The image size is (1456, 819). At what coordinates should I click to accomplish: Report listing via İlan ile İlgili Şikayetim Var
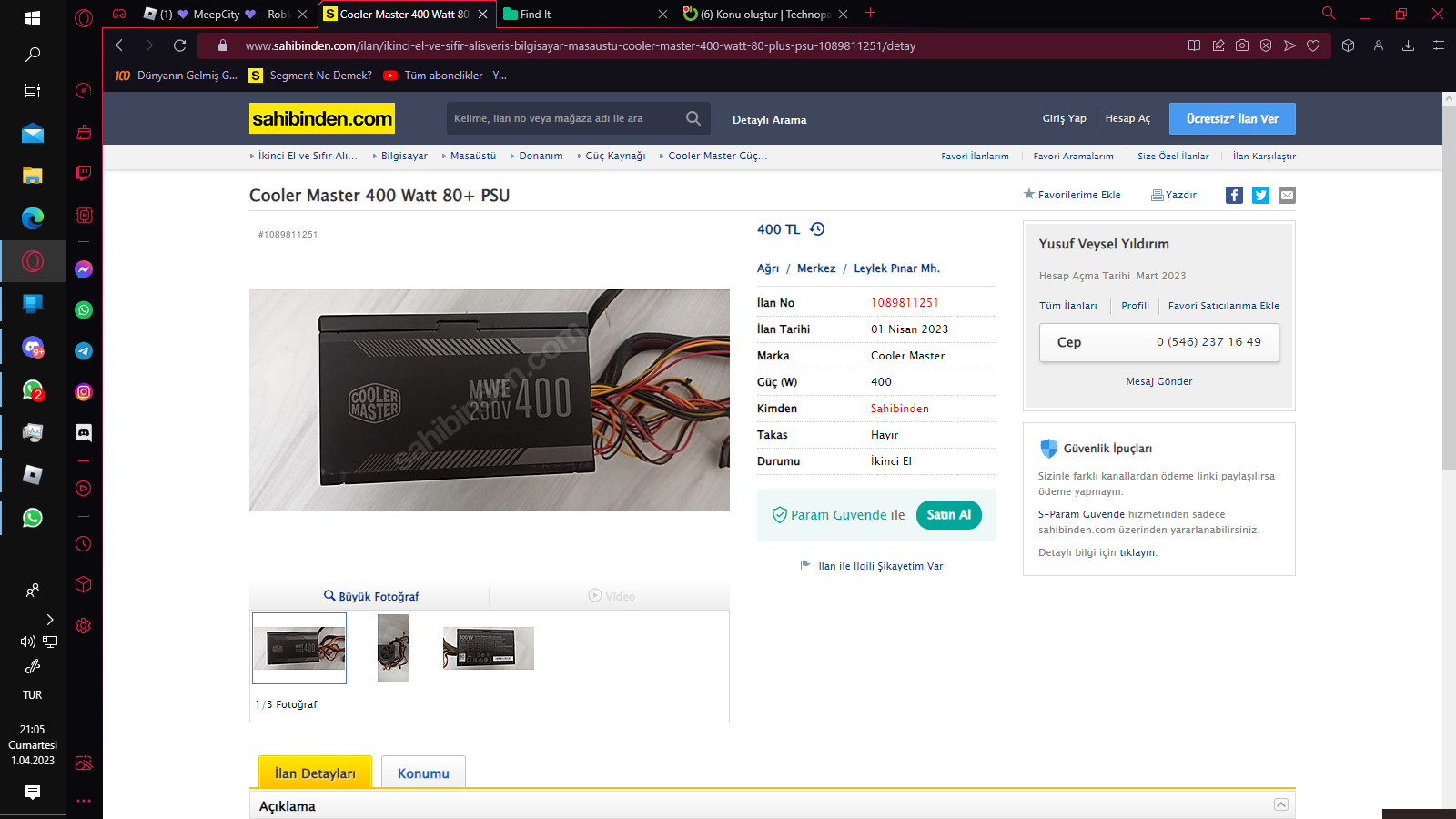[872, 566]
